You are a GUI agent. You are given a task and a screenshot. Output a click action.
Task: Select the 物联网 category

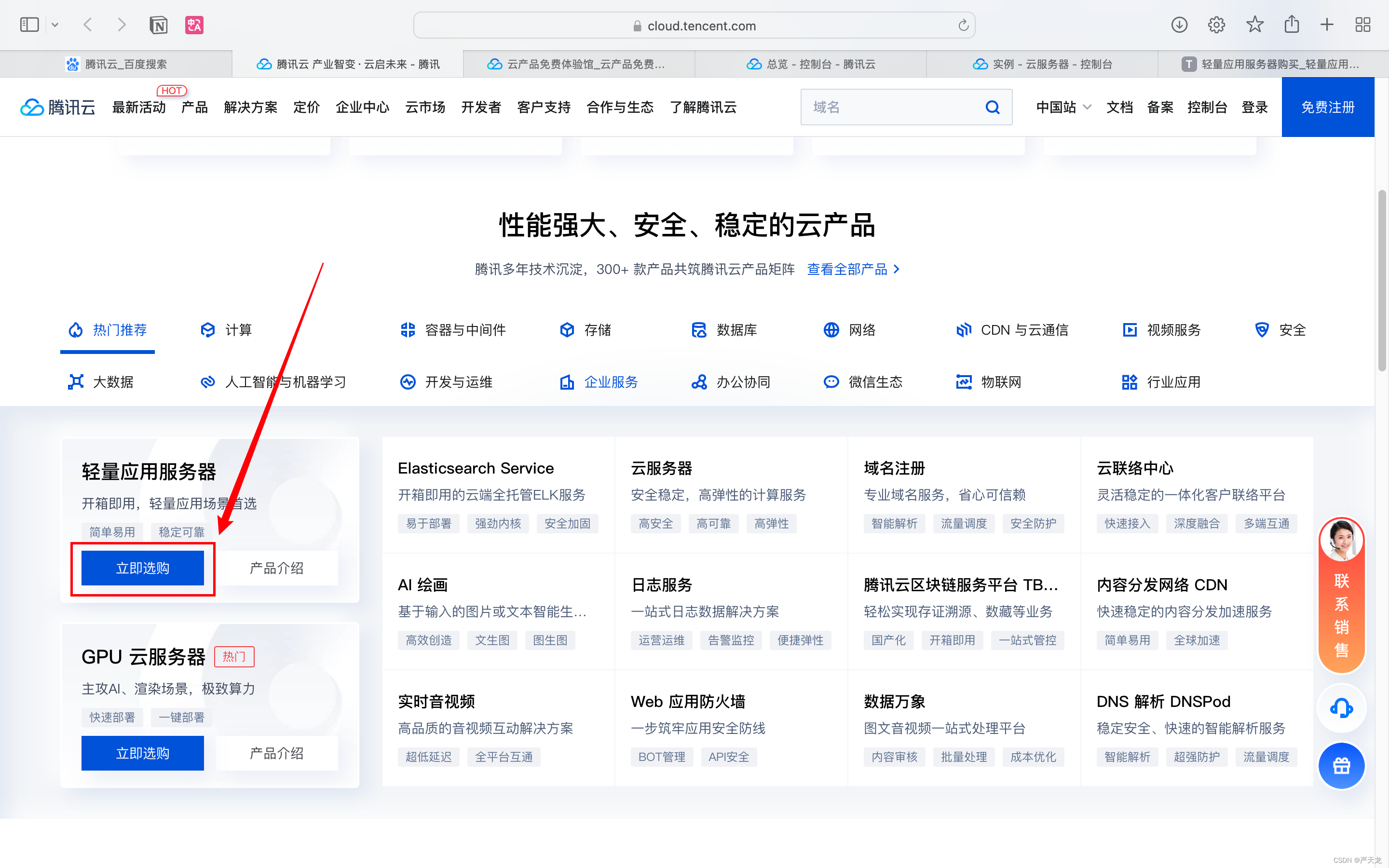tap(988, 382)
